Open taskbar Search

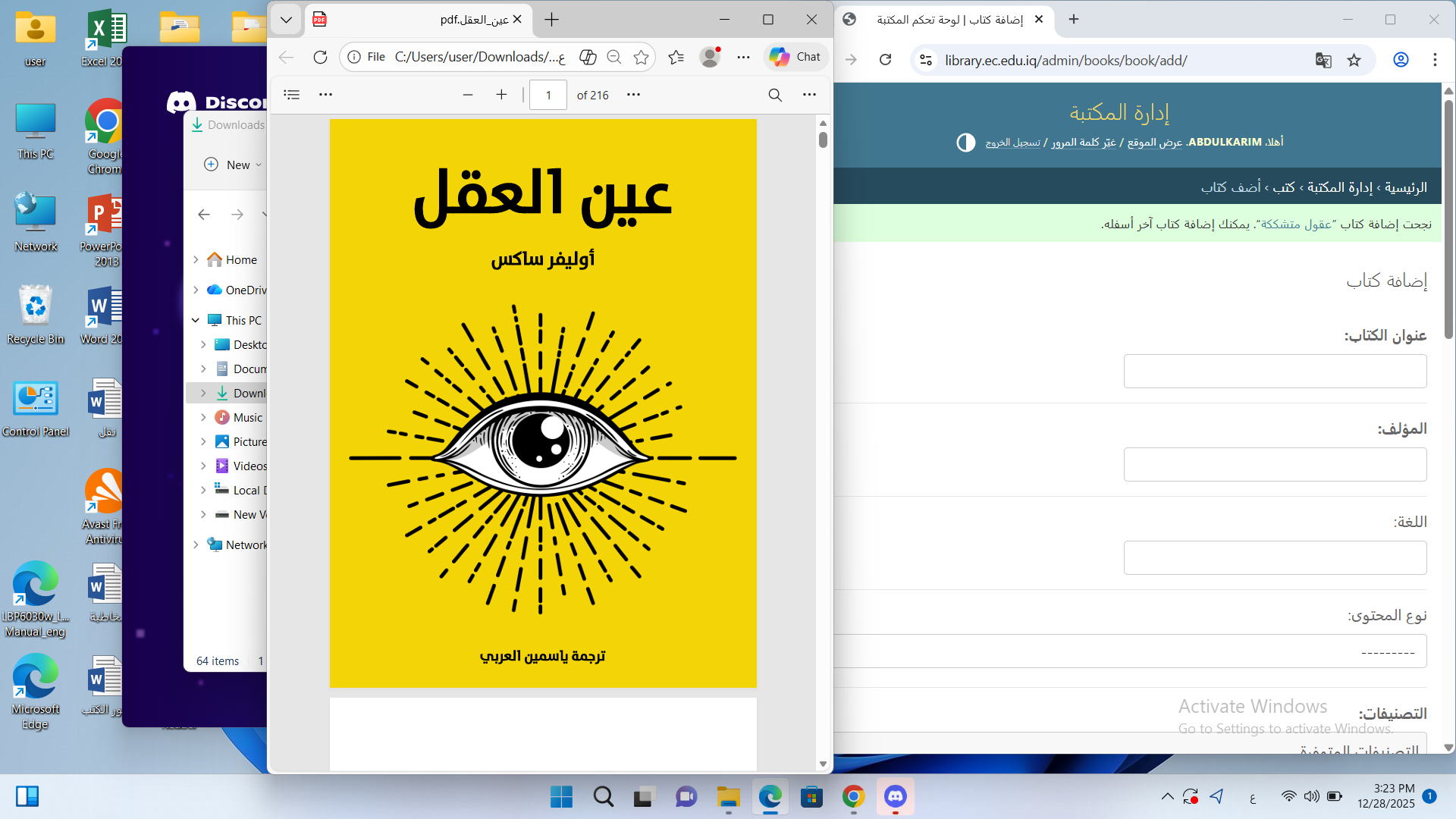point(604,797)
